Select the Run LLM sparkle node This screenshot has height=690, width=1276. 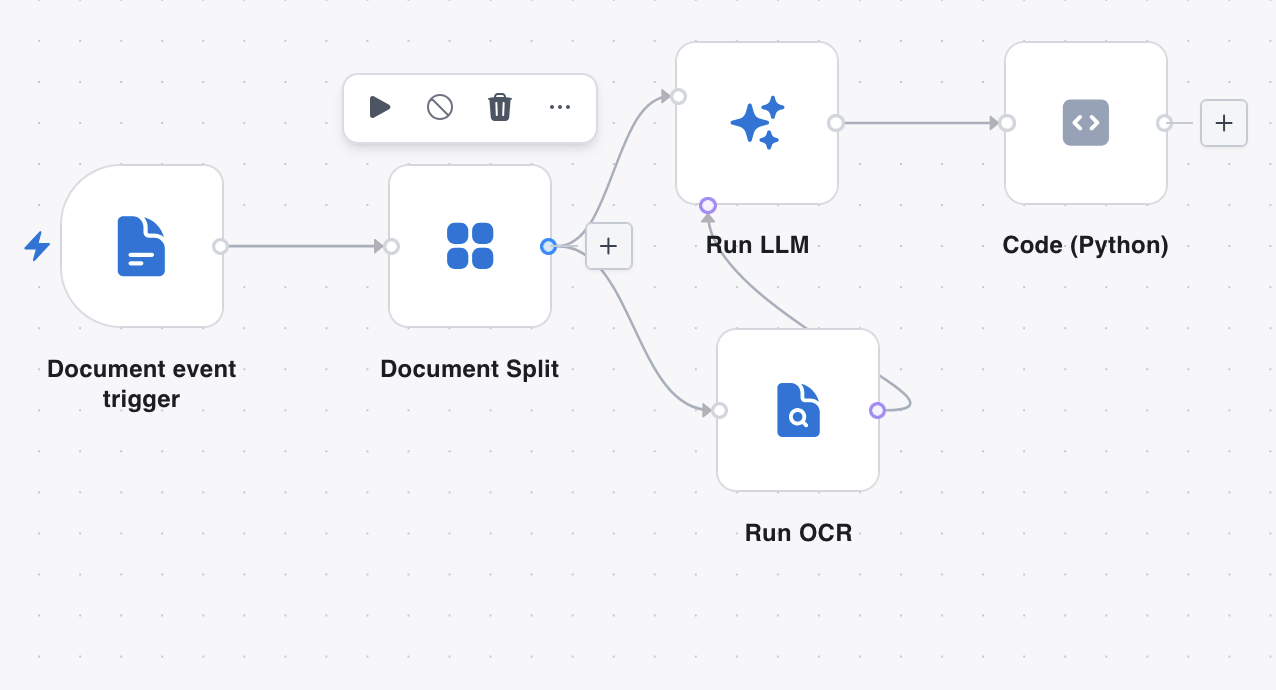(x=757, y=123)
